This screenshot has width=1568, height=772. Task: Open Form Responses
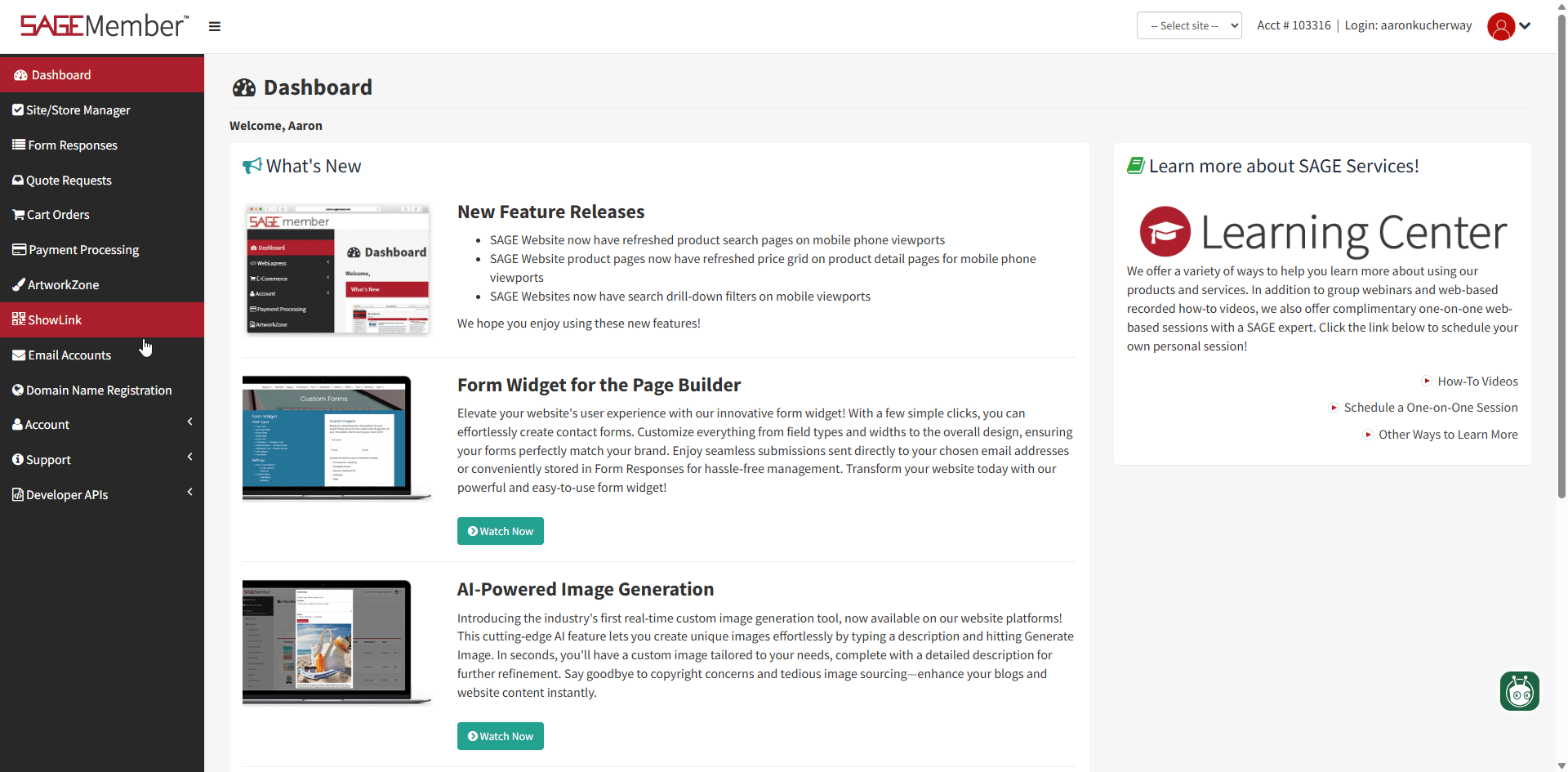coord(71,145)
